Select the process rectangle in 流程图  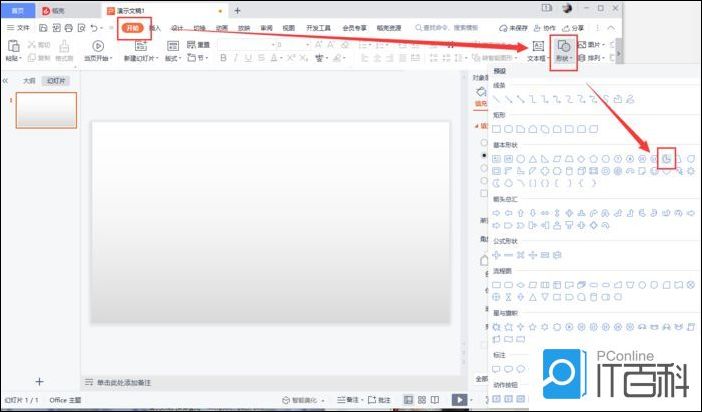497,285
